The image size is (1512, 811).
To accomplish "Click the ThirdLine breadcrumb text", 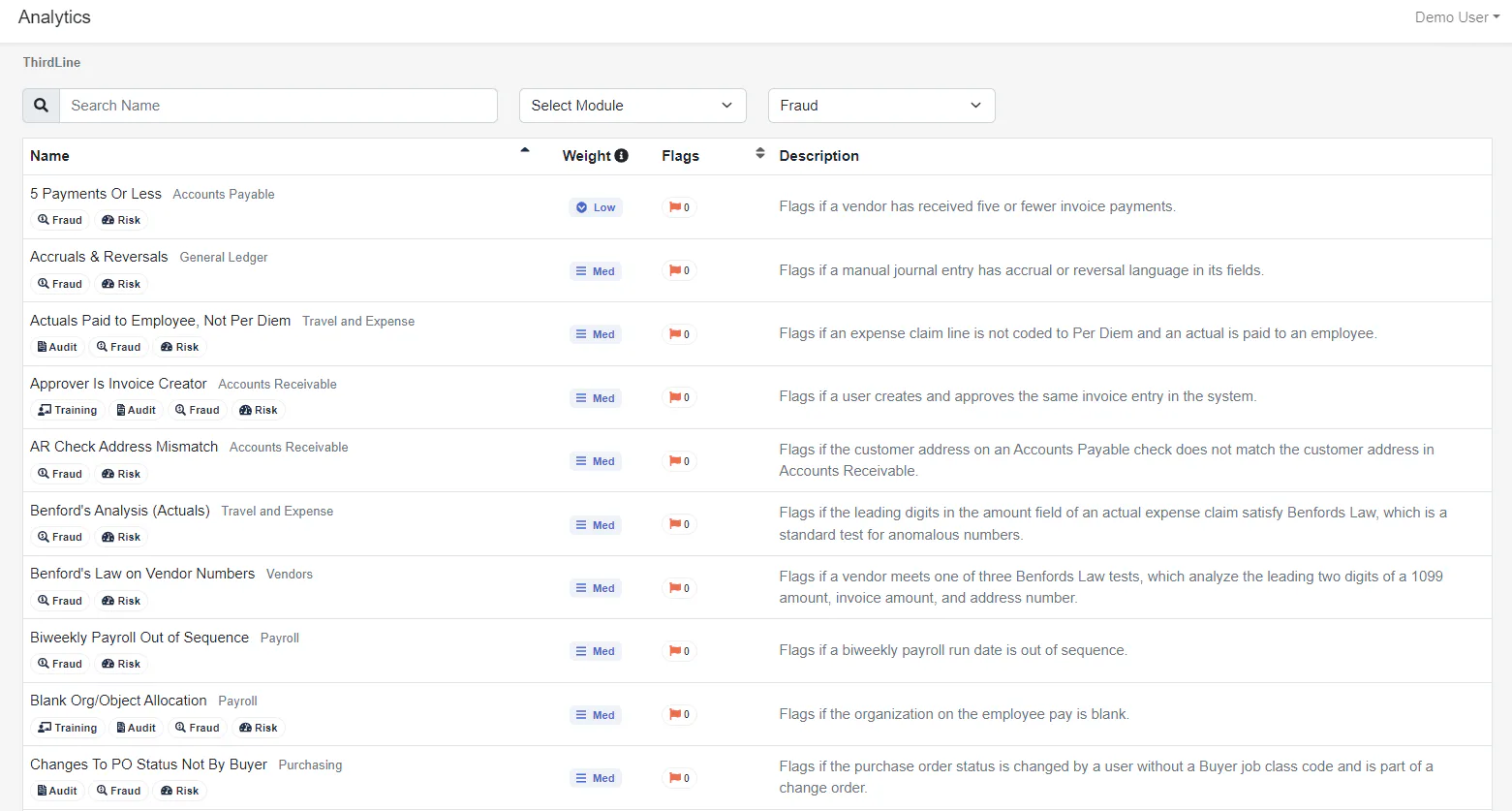I will (x=52, y=62).
